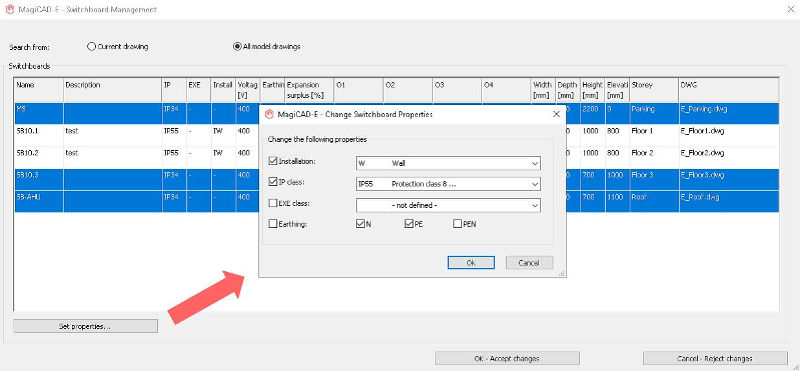Viewport: 800px width, 371px height.
Task: Close the Change Switchboard Properties dialog
Action: point(556,114)
